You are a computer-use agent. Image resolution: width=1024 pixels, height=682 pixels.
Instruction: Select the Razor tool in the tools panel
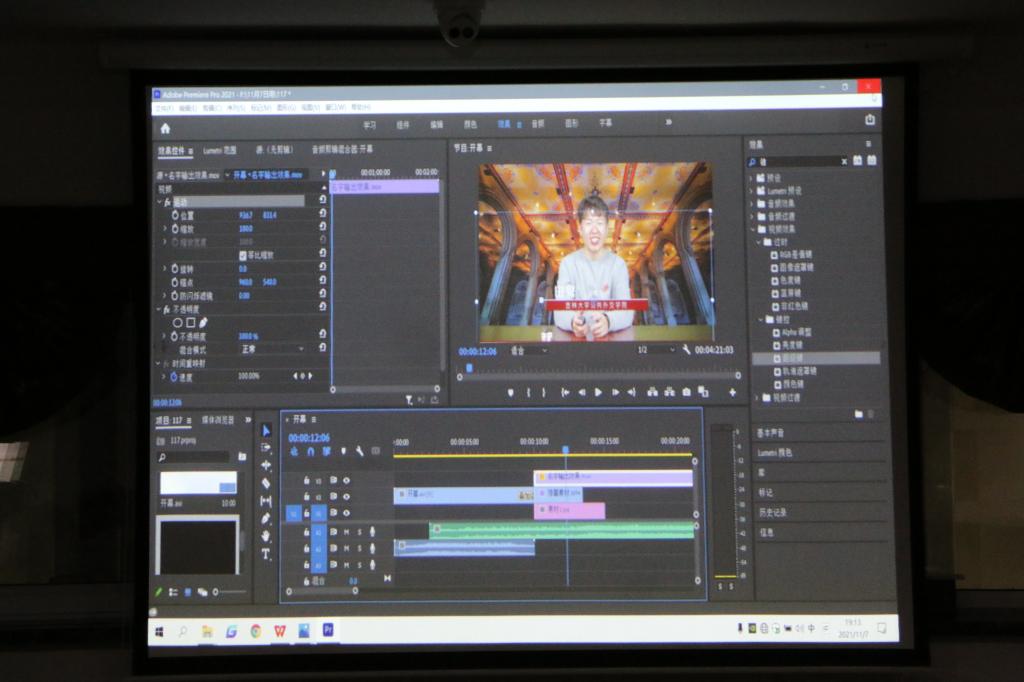pos(266,483)
